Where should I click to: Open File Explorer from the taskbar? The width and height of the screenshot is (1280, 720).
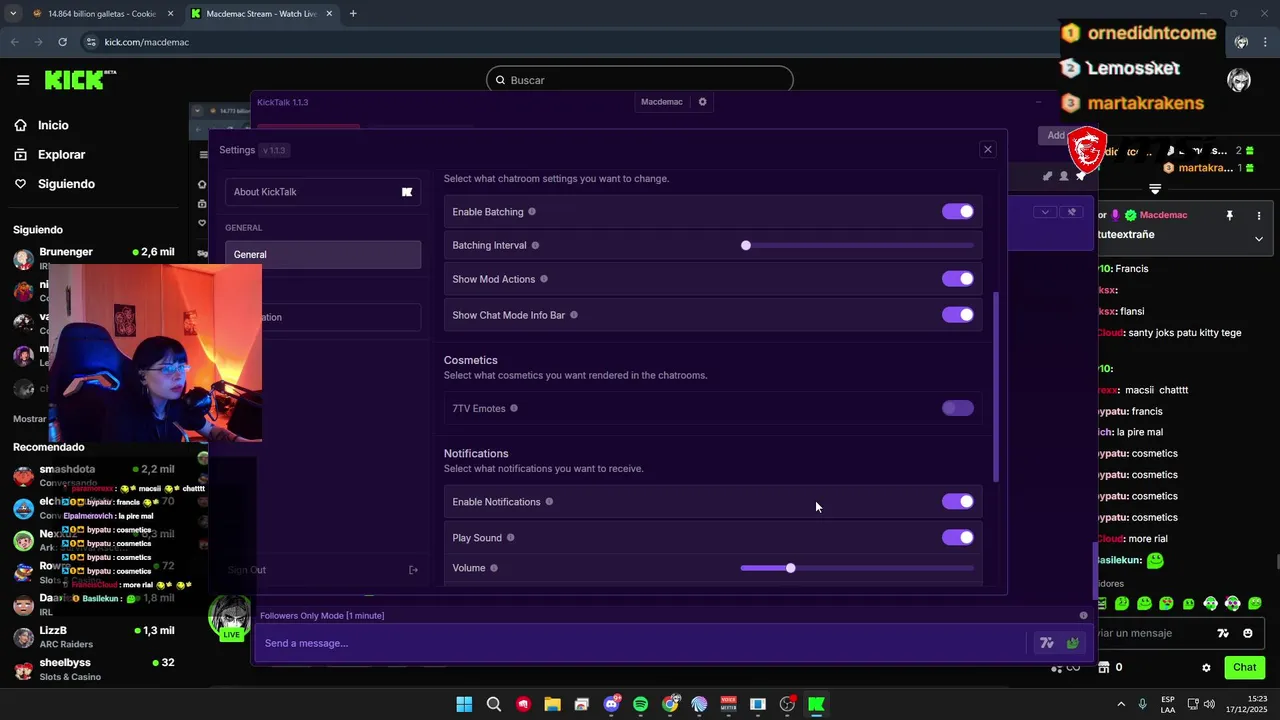point(552,704)
